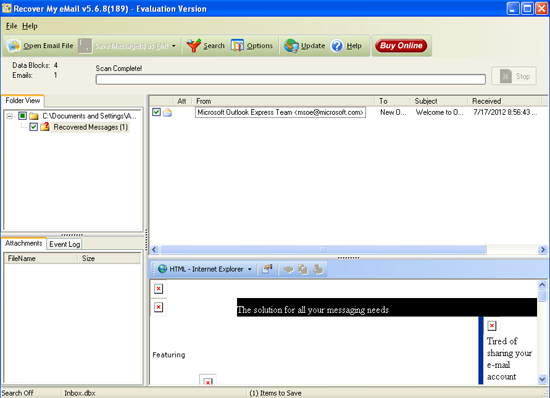Click the C:\Documents and Settings folder icon
The height and width of the screenshot is (398, 550).
34,116
